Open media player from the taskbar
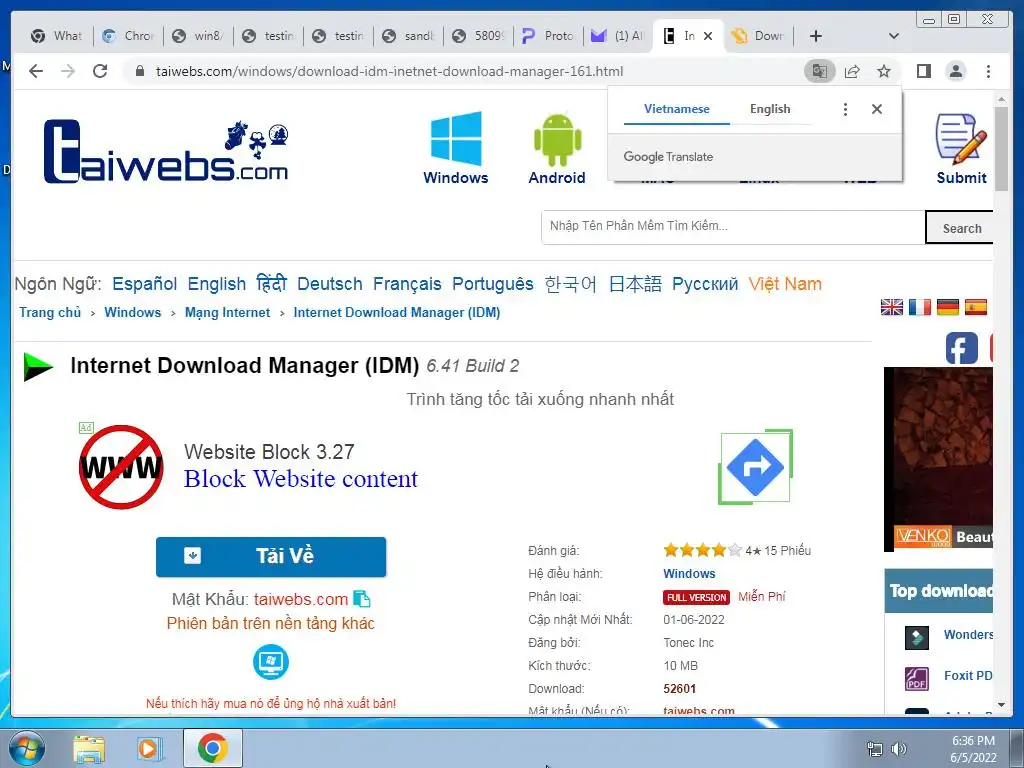This screenshot has height=768, width=1024. coord(150,748)
